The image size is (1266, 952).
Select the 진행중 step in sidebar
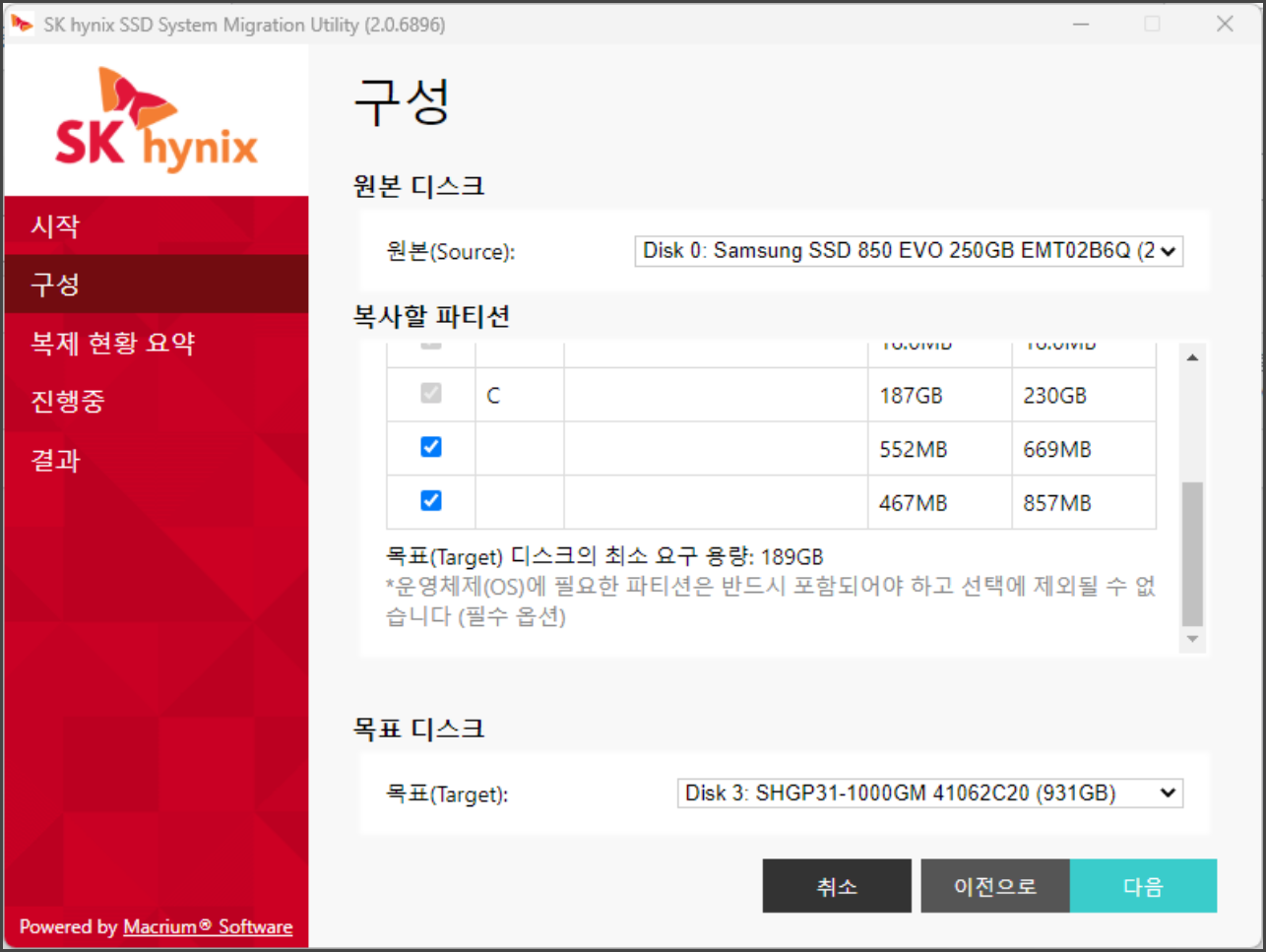[157, 402]
